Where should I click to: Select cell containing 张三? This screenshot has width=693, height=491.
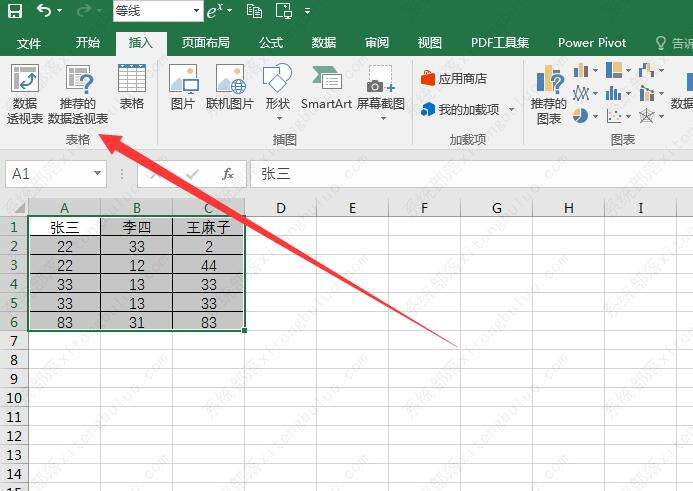click(65, 227)
